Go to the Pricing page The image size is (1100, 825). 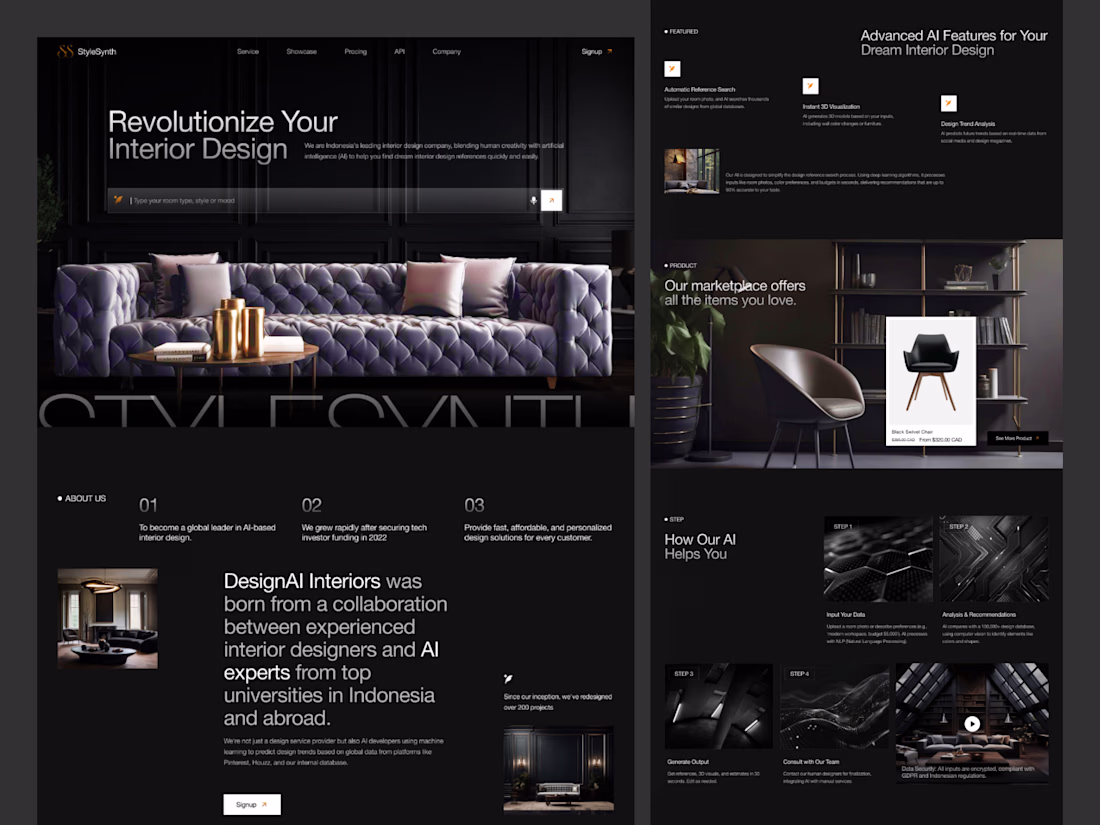[x=356, y=51]
